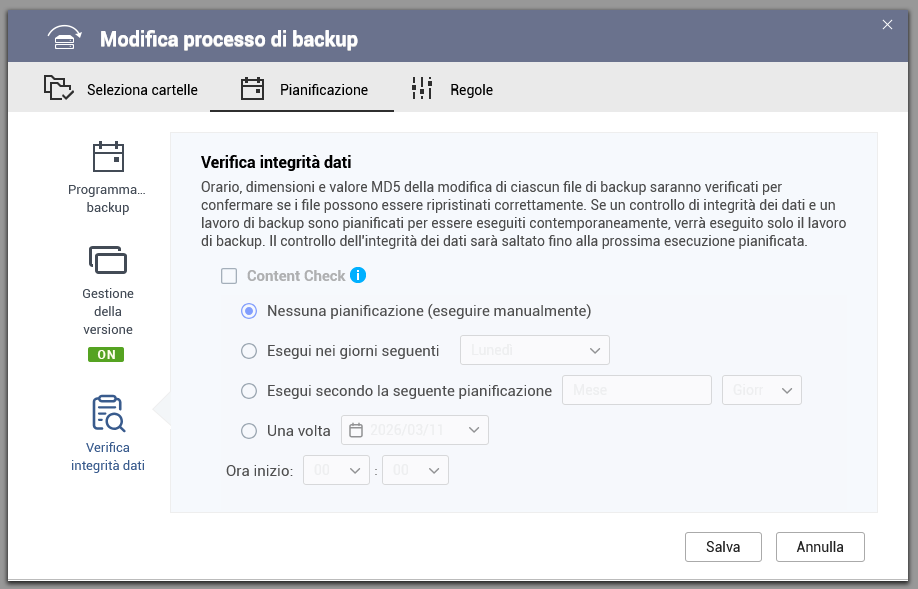918x589 pixels.
Task: Expand the Ora inizio minutes dropdown
Action: 415,470
